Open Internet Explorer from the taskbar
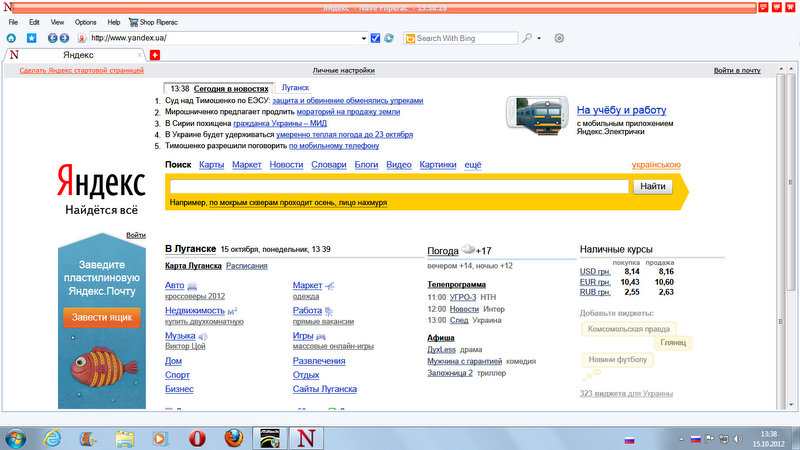The height and width of the screenshot is (450, 800). [x=53, y=438]
